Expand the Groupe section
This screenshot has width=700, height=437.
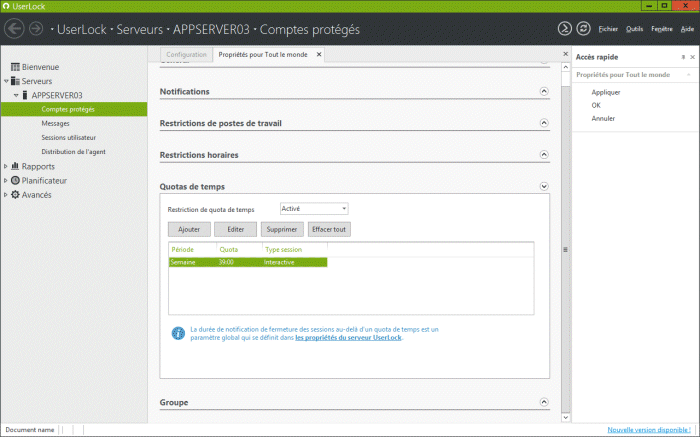(x=544, y=402)
